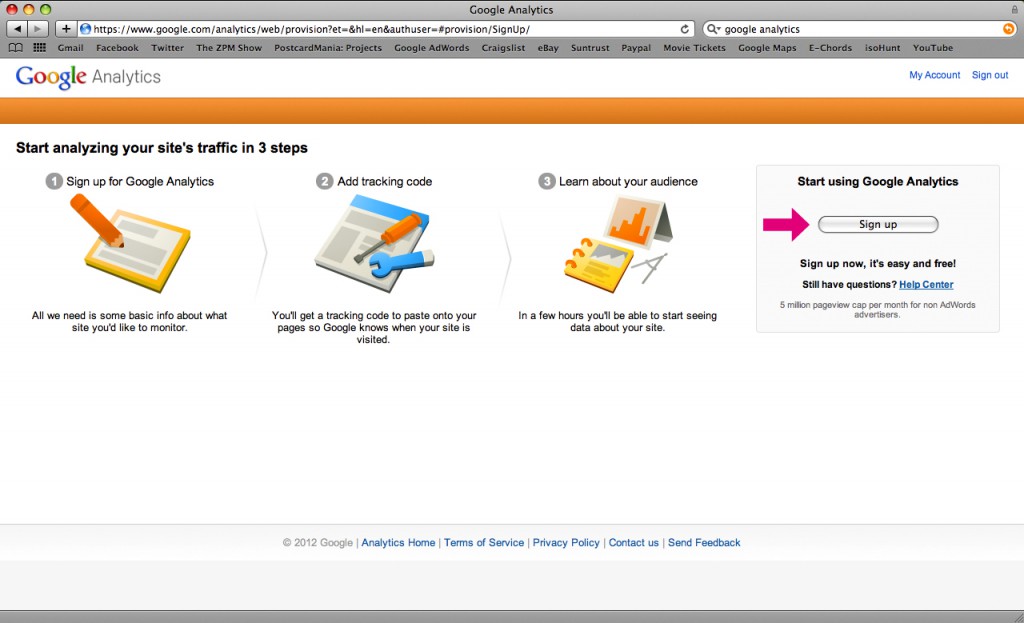This screenshot has width=1024, height=623.
Task: Click the Google Analytics logo
Action: pos(88,76)
